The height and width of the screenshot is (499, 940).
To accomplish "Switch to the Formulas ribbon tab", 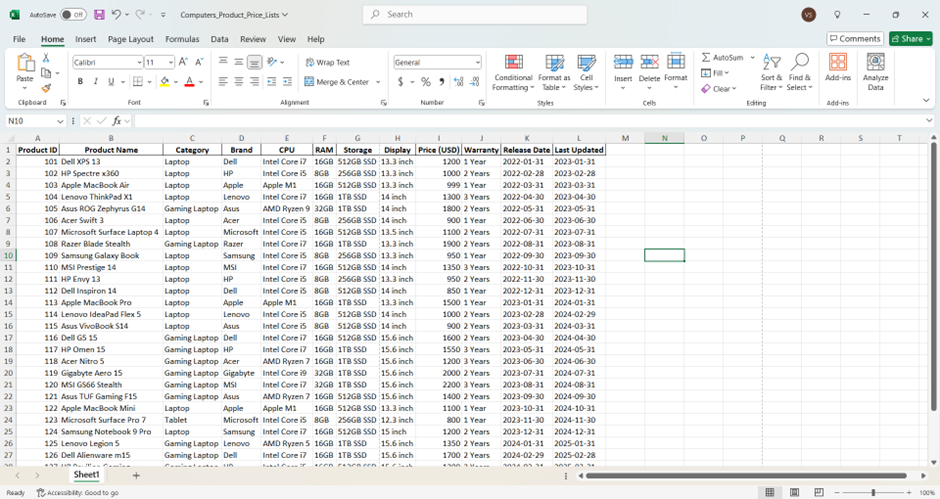I will point(182,39).
